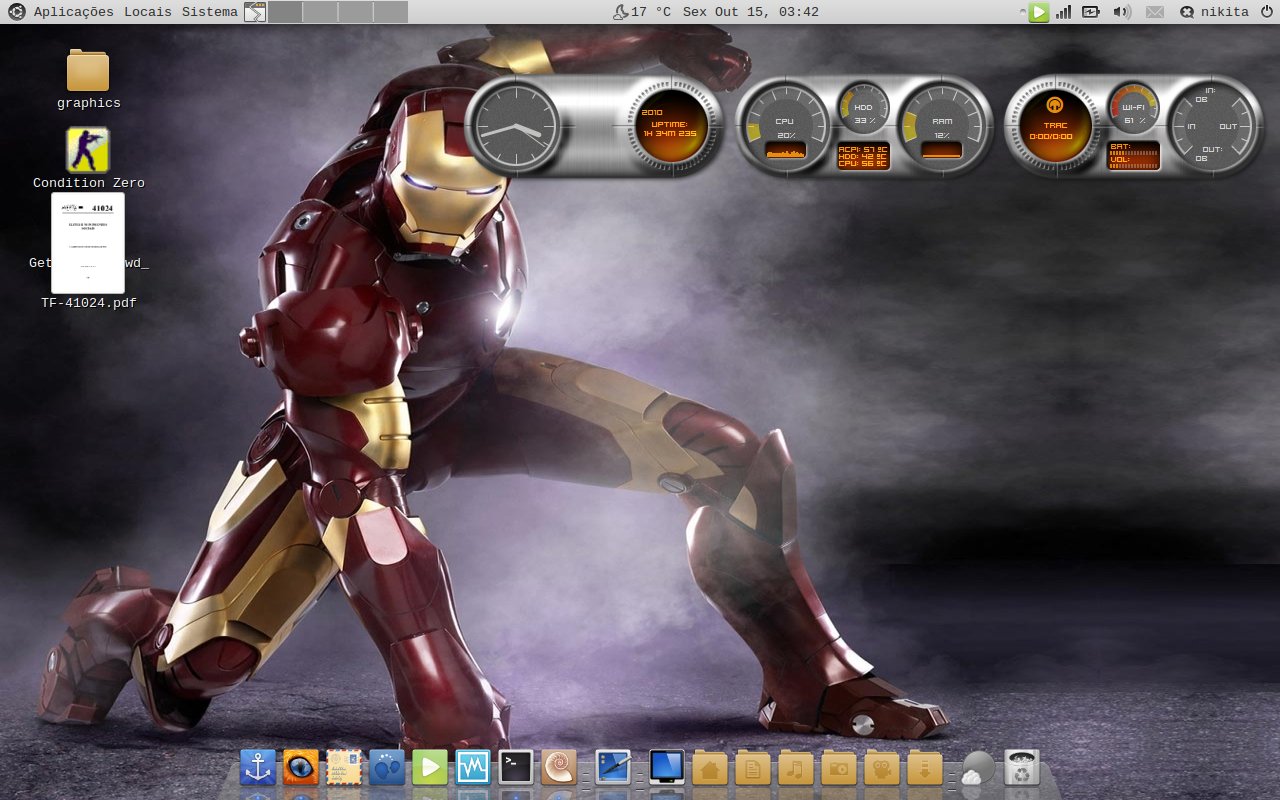Viewport: 1280px width, 800px height.
Task: Open the Locais menu
Action: click(148, 12)
